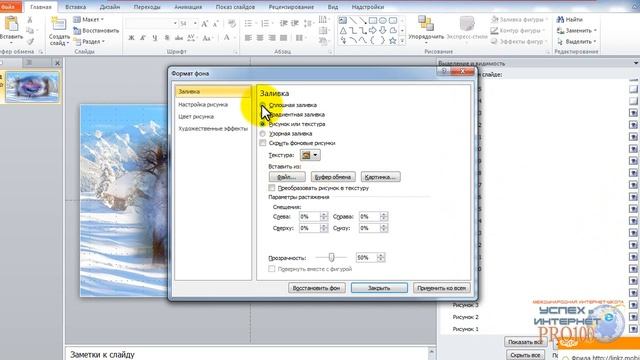Select the Сплошная заливка radio option

[x=263, y=105]
